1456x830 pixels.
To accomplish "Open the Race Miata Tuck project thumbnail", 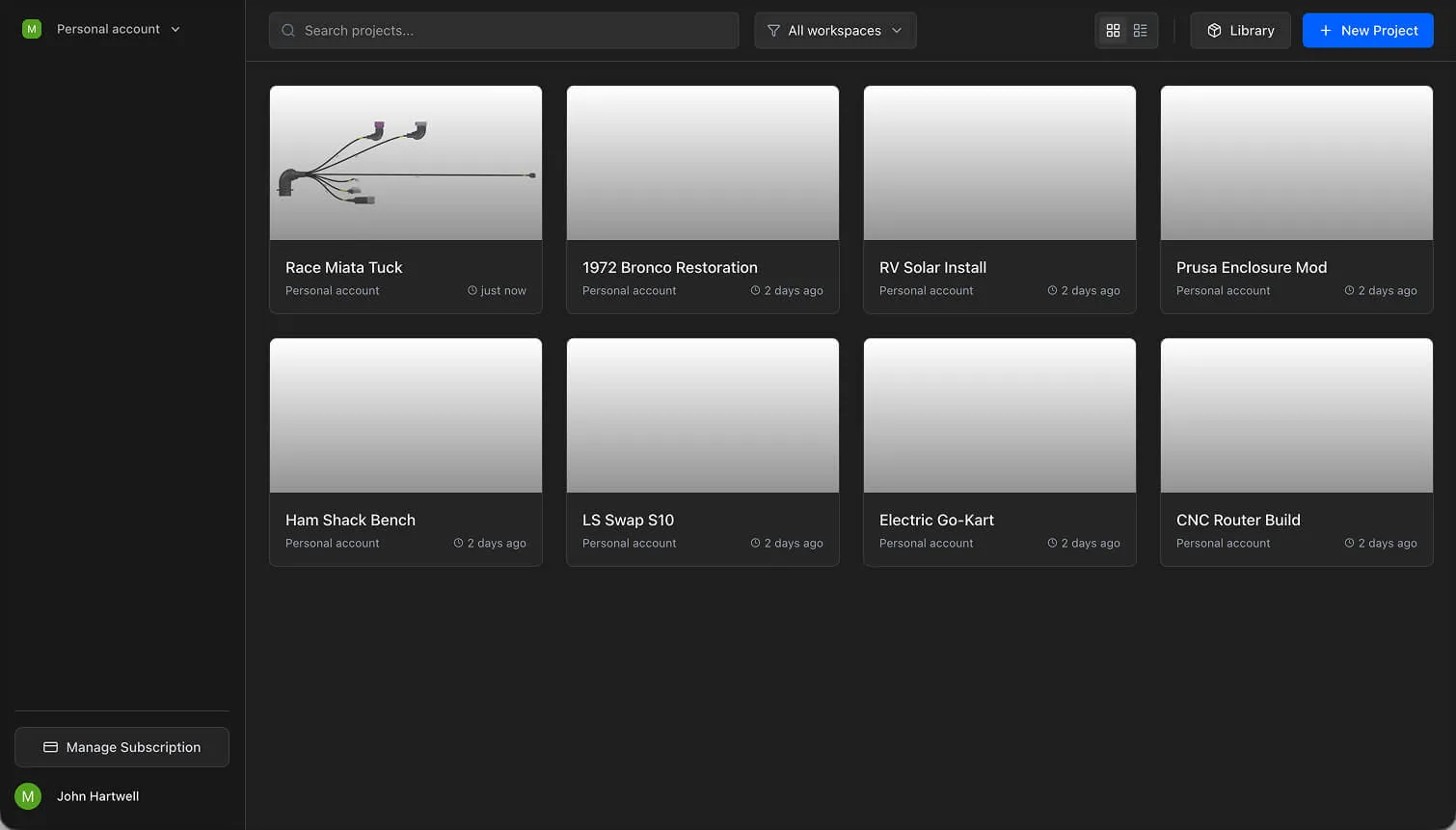I will pyautogui.click(x=405, y=162).
